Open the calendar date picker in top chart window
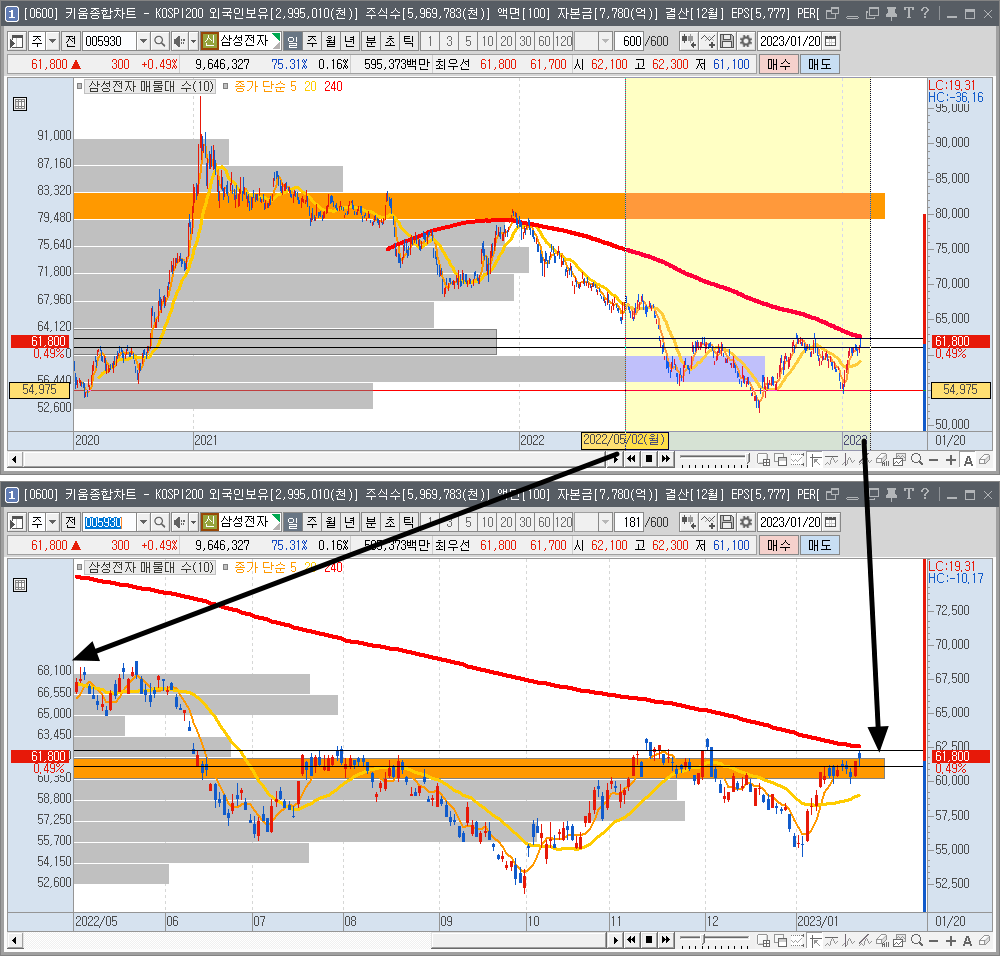 pos(830,41)
